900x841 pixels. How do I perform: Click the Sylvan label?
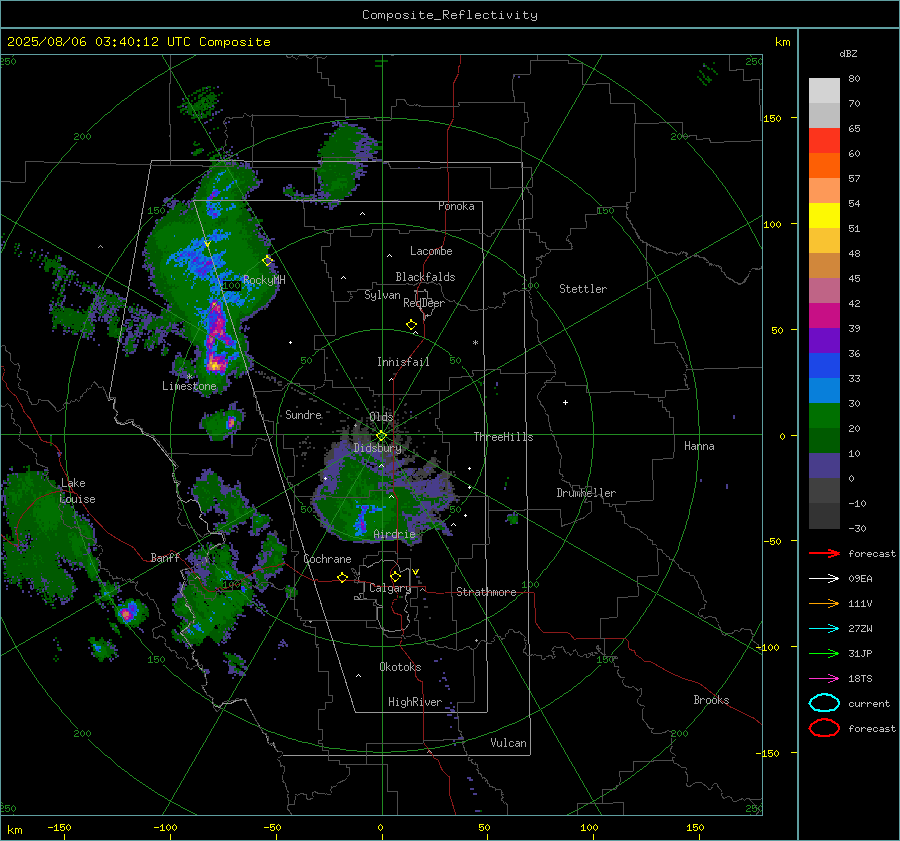coord(382,295)
